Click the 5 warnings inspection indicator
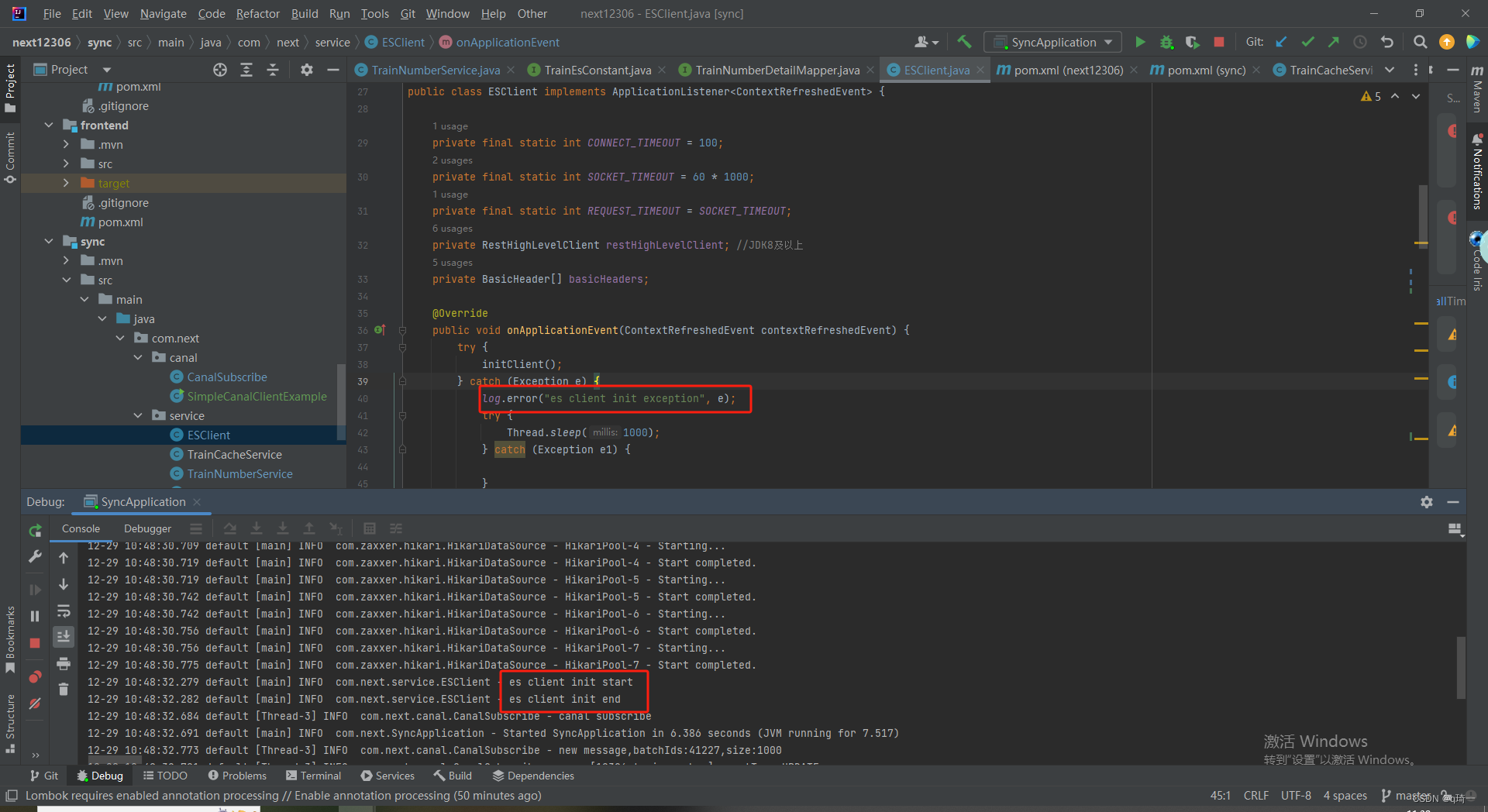This screenshot has width=1488, height=812. (1371, 96)
